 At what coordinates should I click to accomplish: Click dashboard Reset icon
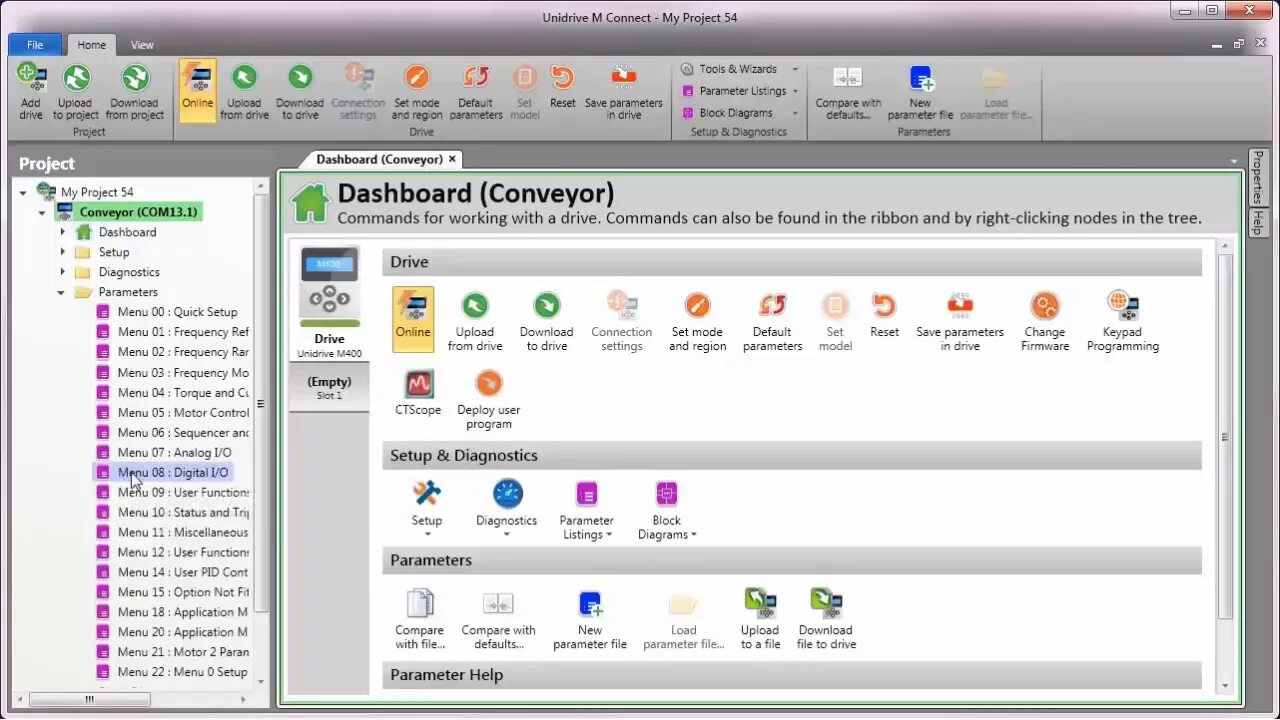(884, 315)
